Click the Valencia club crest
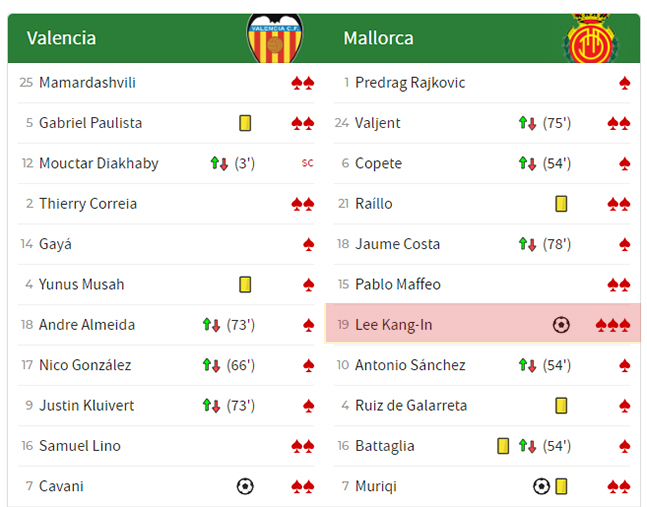The width and height of the screenshot is (647, 507). tap(274, 38)
